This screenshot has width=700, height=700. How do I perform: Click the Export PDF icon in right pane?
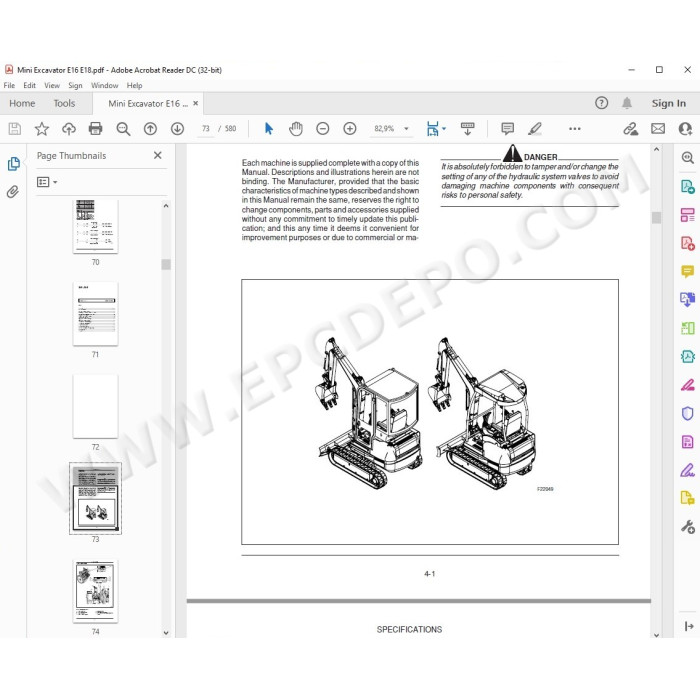(x=688, y=186)
